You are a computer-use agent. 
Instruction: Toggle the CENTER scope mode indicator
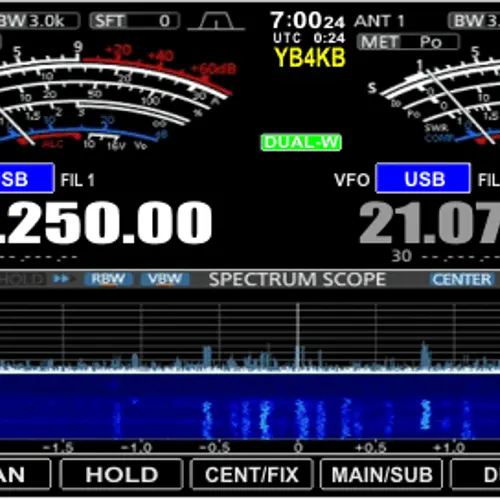coord(462,279)
